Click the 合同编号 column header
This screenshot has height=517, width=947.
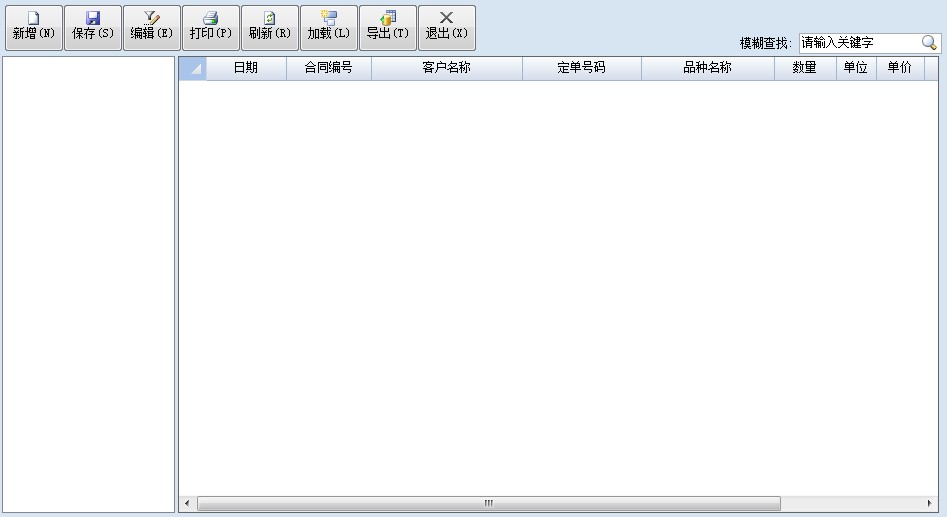328,68
